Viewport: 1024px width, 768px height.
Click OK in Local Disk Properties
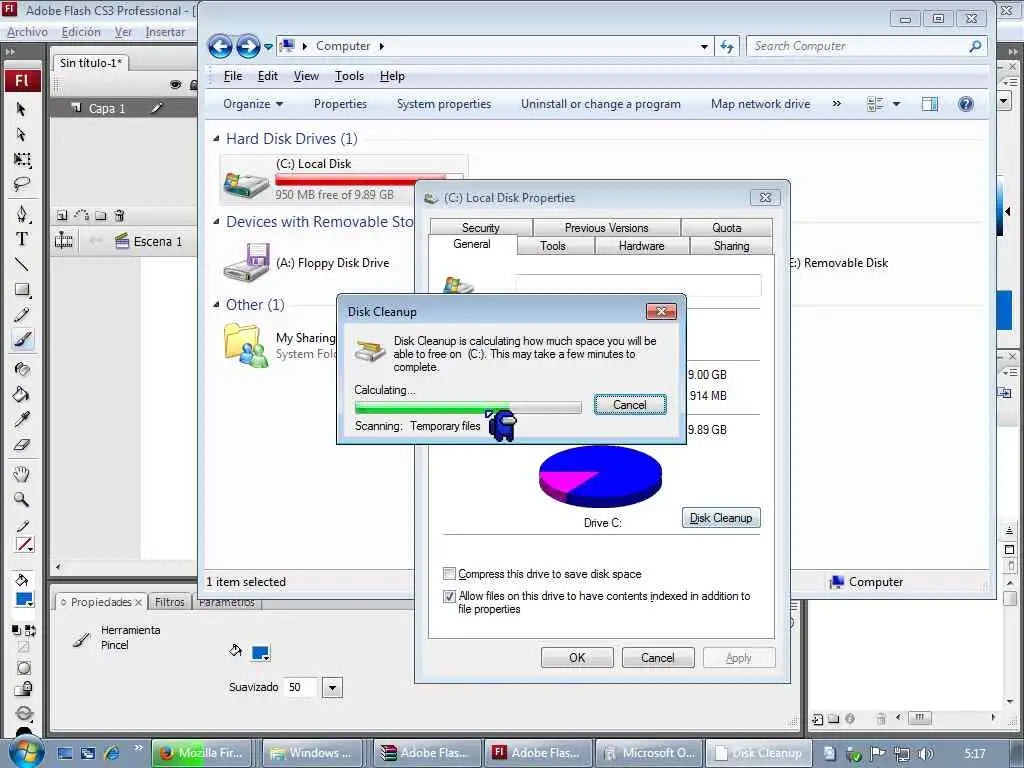[577, 658]
